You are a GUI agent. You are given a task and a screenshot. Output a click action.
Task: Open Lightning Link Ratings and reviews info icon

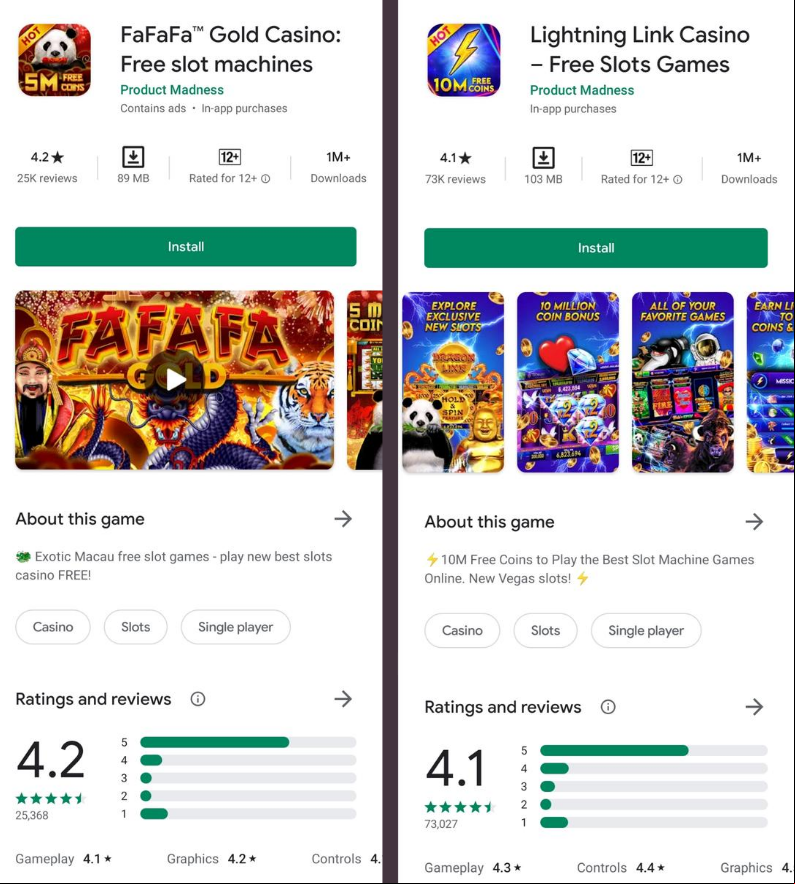[x=608, y=707]
